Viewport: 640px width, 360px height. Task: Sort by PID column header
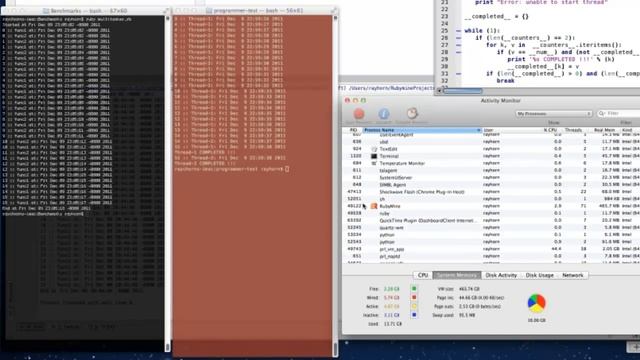click(353, 130)
